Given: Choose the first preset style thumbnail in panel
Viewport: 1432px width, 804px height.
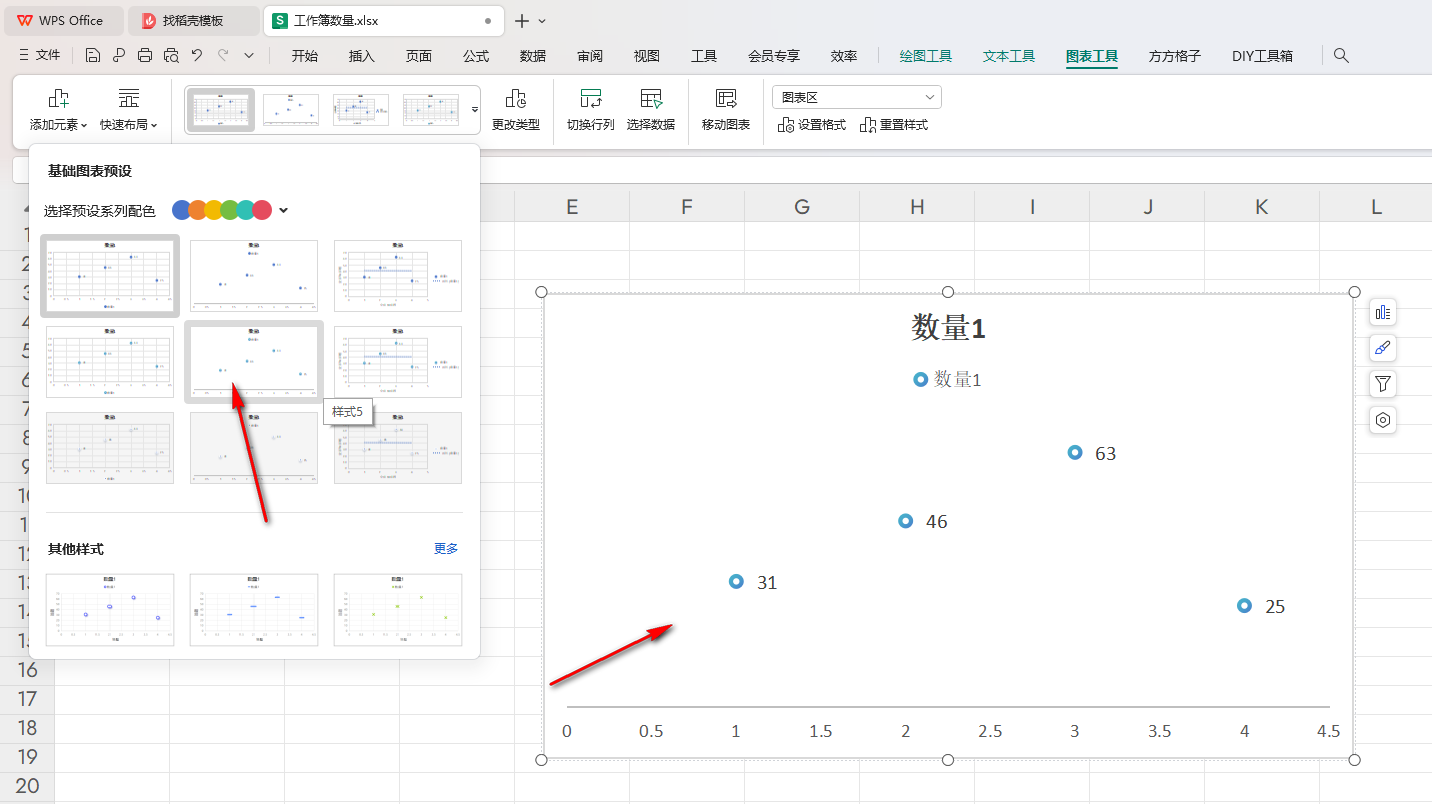Looking at the screenshot, I should pyautogui.click(x=110, y=275).
